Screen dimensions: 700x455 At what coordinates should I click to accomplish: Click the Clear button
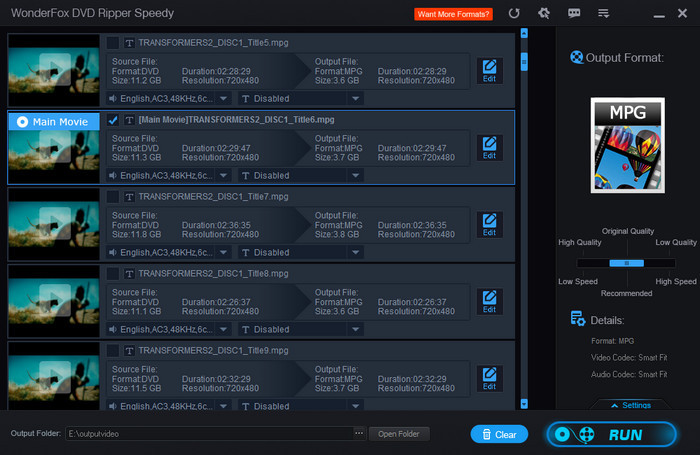499,434
